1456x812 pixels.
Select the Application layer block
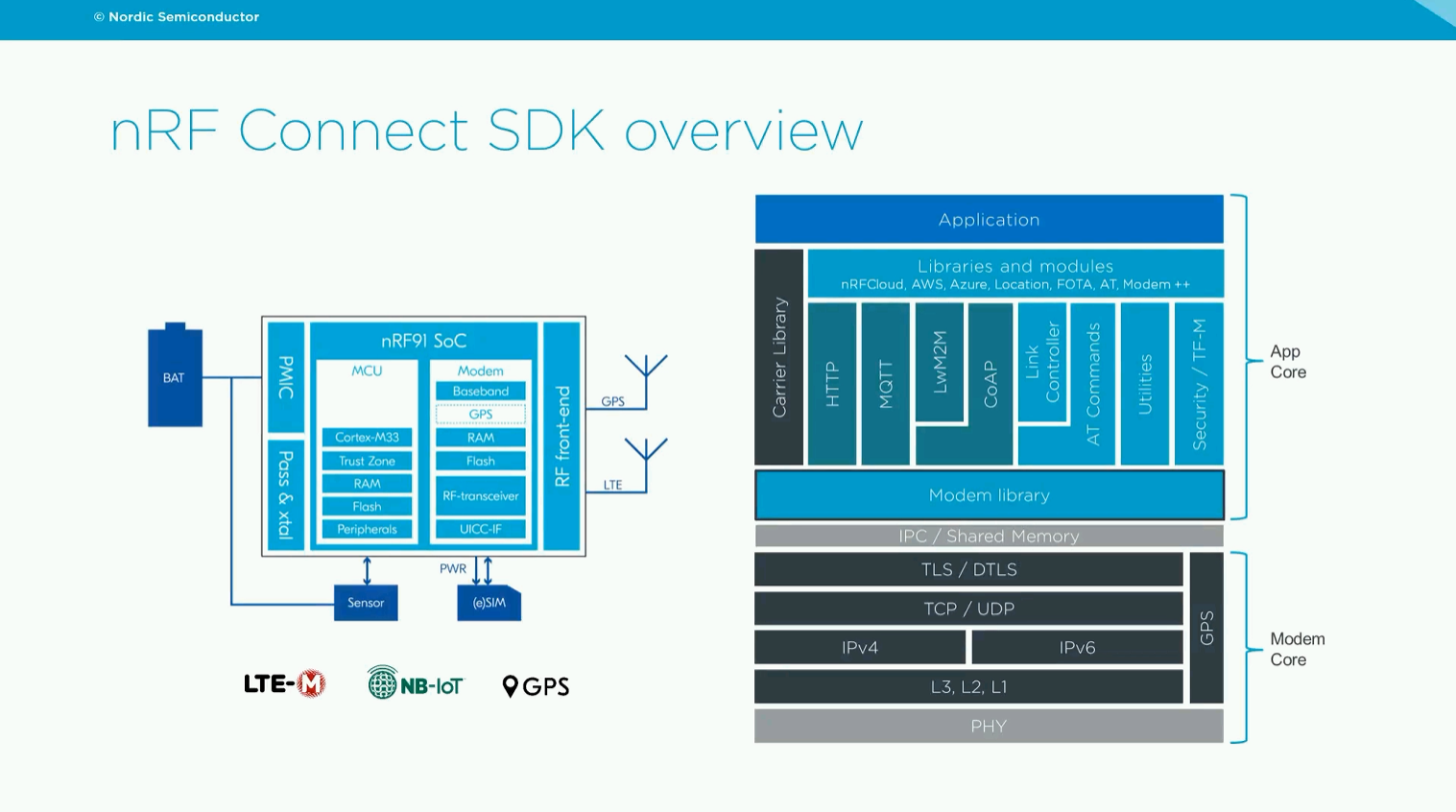990,219
